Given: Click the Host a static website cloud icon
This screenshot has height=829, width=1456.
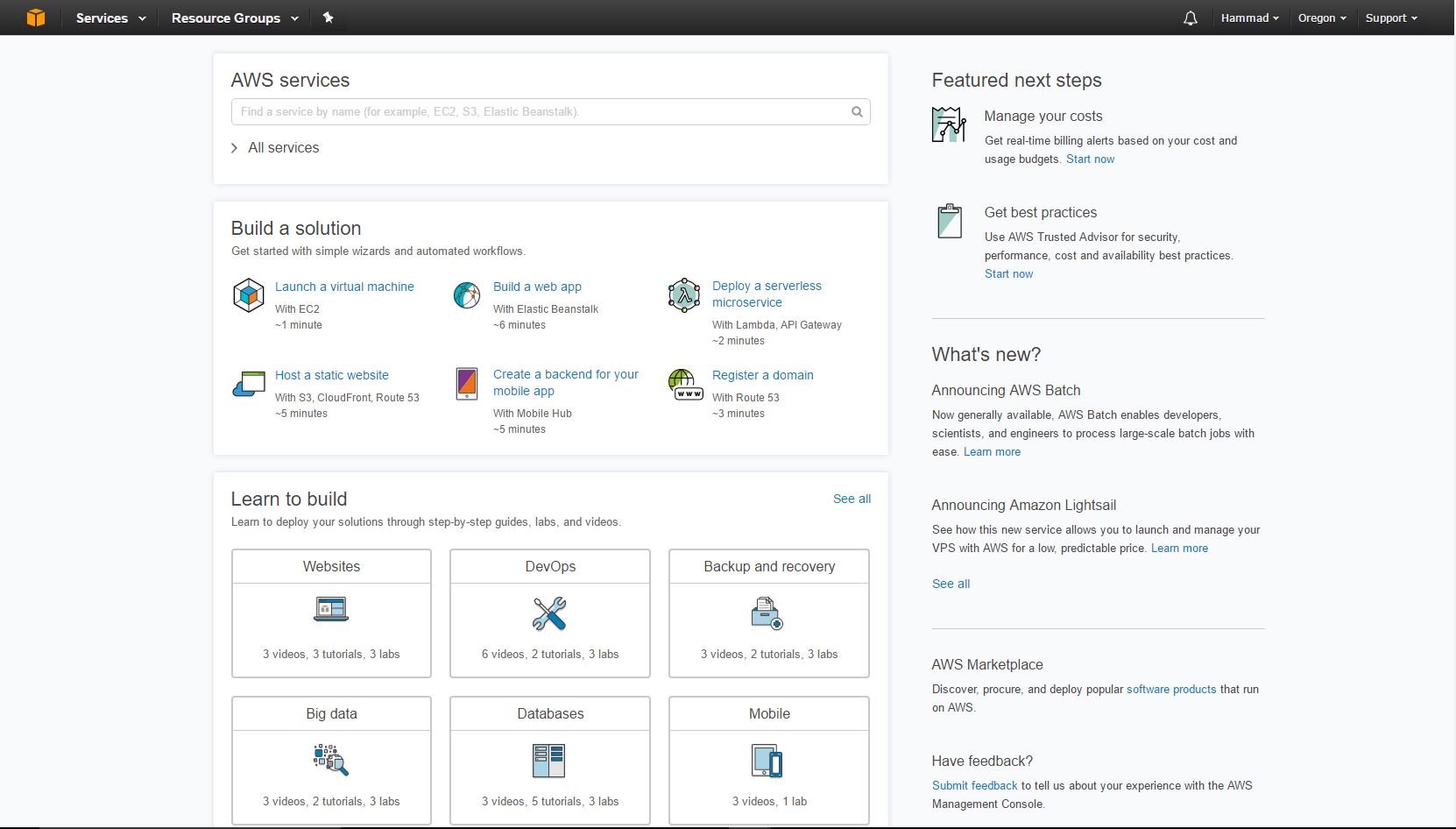Looking at the screenshot, I should [x=249, y=384].
